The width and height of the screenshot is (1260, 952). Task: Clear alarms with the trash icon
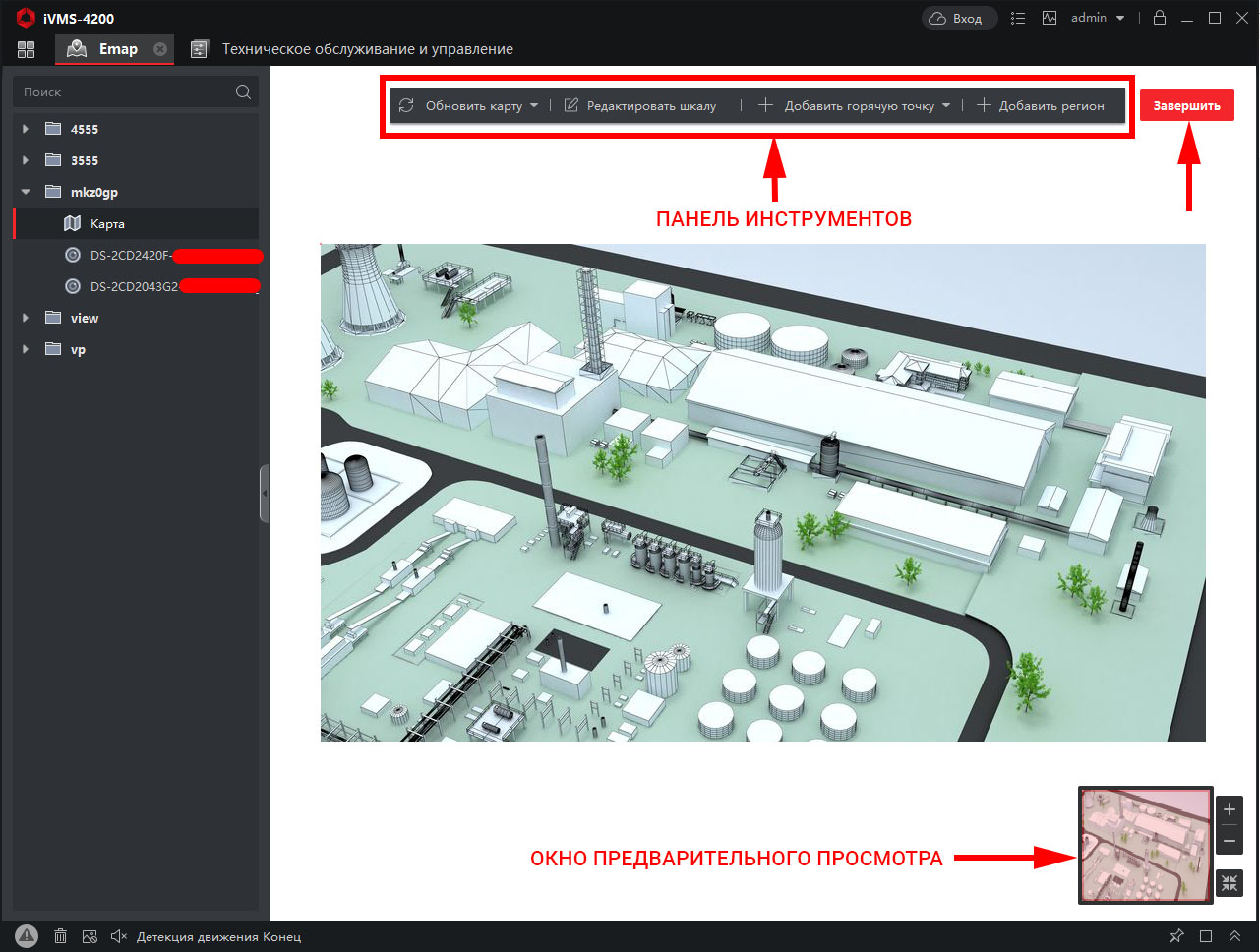pyautogui.click(x=60, y=936)
